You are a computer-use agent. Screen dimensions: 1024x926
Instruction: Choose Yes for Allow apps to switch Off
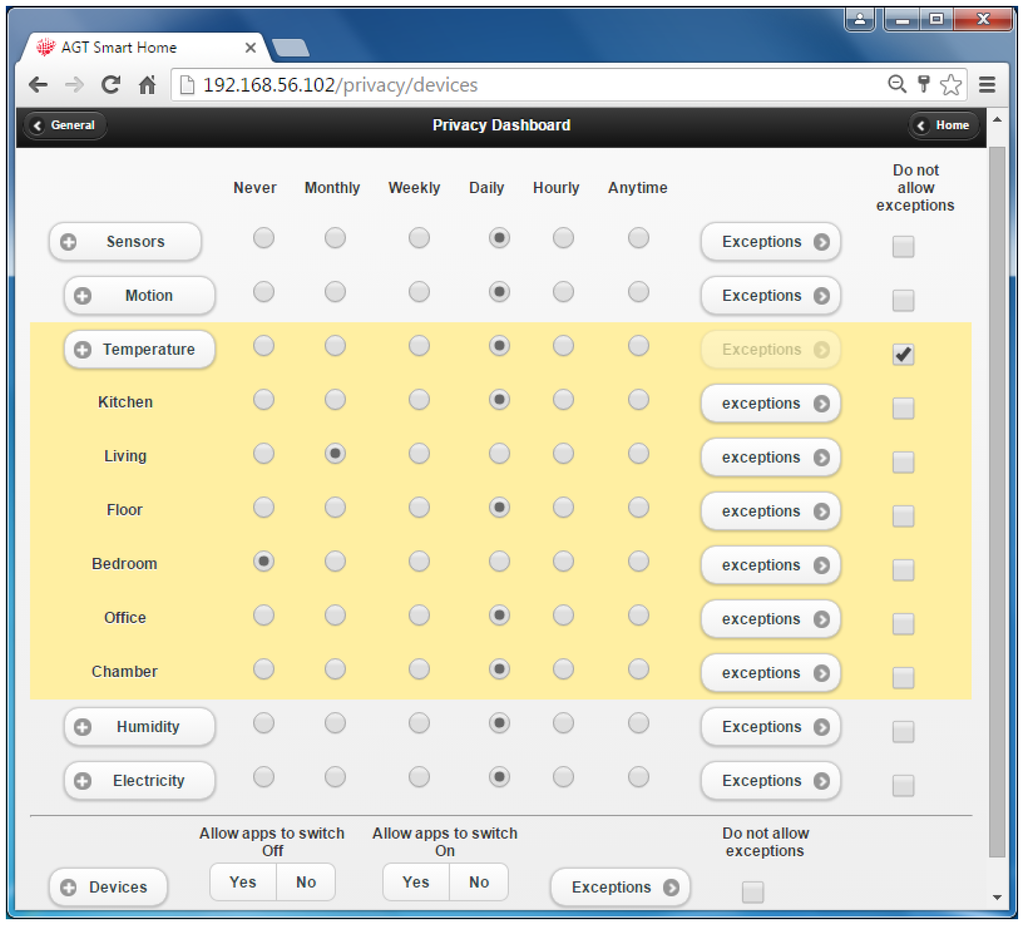pyautogui.click(x=243, y=882)
